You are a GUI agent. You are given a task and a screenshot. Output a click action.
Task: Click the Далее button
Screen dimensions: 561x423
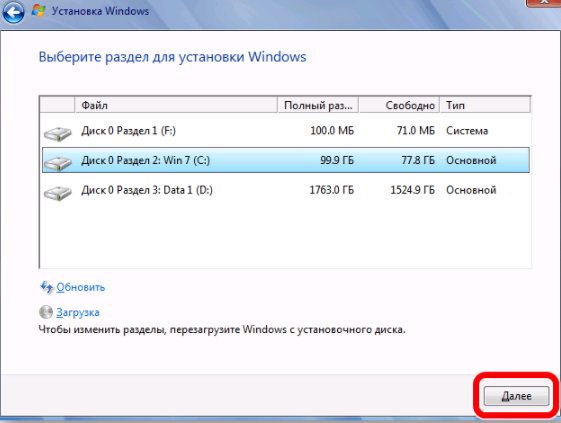click(516, 396)
